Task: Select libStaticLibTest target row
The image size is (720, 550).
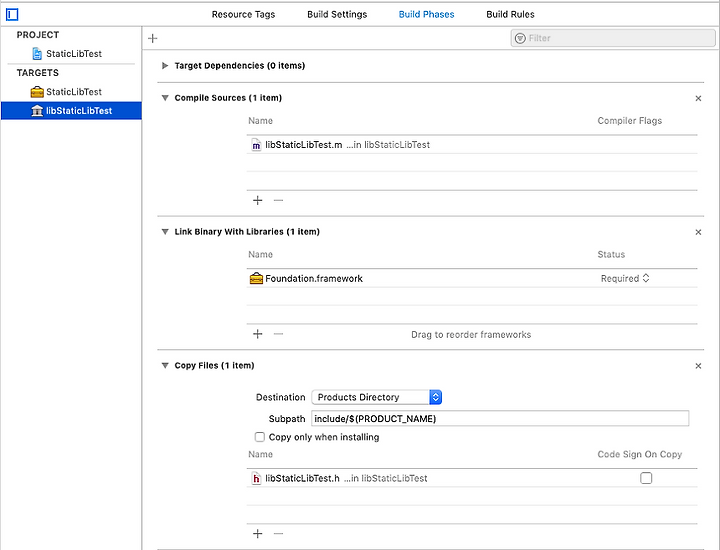Action: click(71, 111)
